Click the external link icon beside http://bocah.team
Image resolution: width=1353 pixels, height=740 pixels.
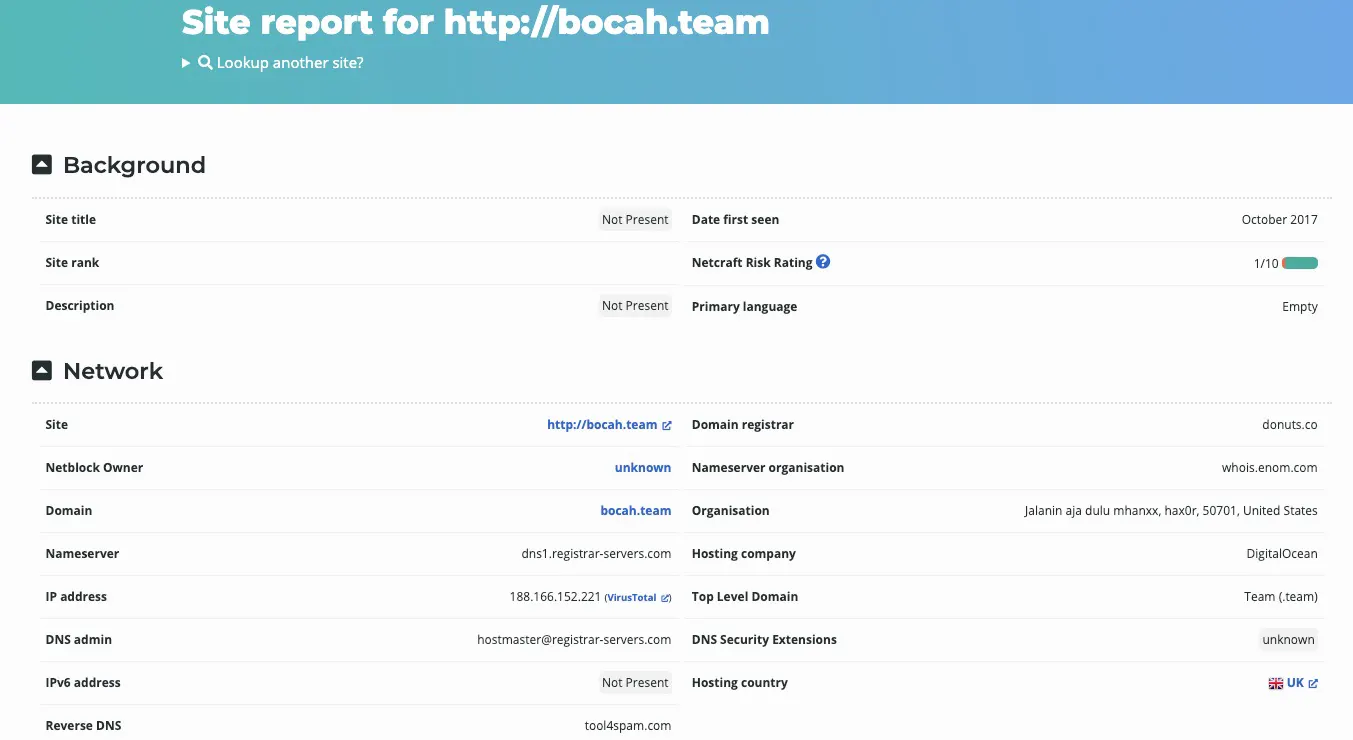click(x=667, y=424)
